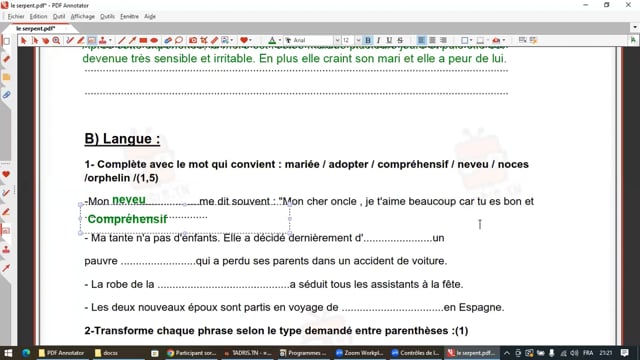640x360 pixels.
Task: Click the sidebar blank page icon
Action: 7,41
